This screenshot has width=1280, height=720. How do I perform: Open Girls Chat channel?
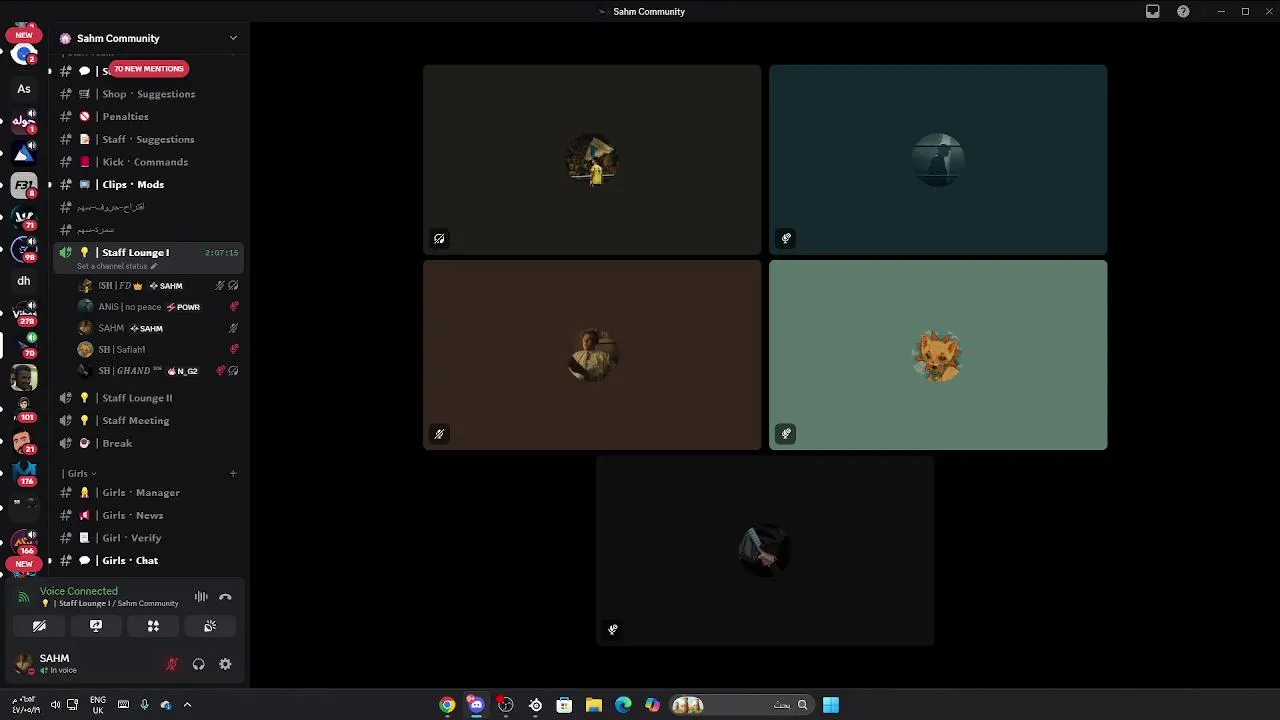[148, 561]
